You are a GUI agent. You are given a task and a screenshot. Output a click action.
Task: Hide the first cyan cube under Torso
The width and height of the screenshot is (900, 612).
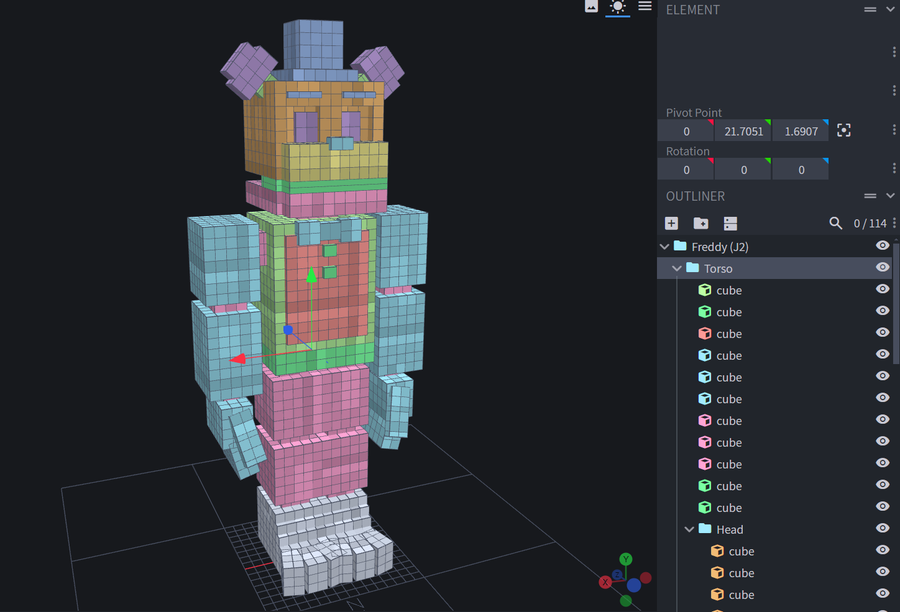click(882, 354)
